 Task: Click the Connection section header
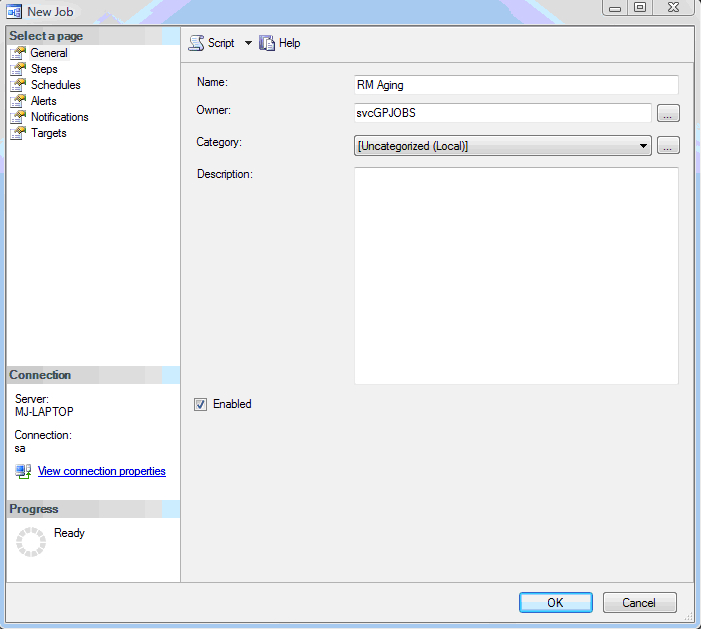(93, 375)
